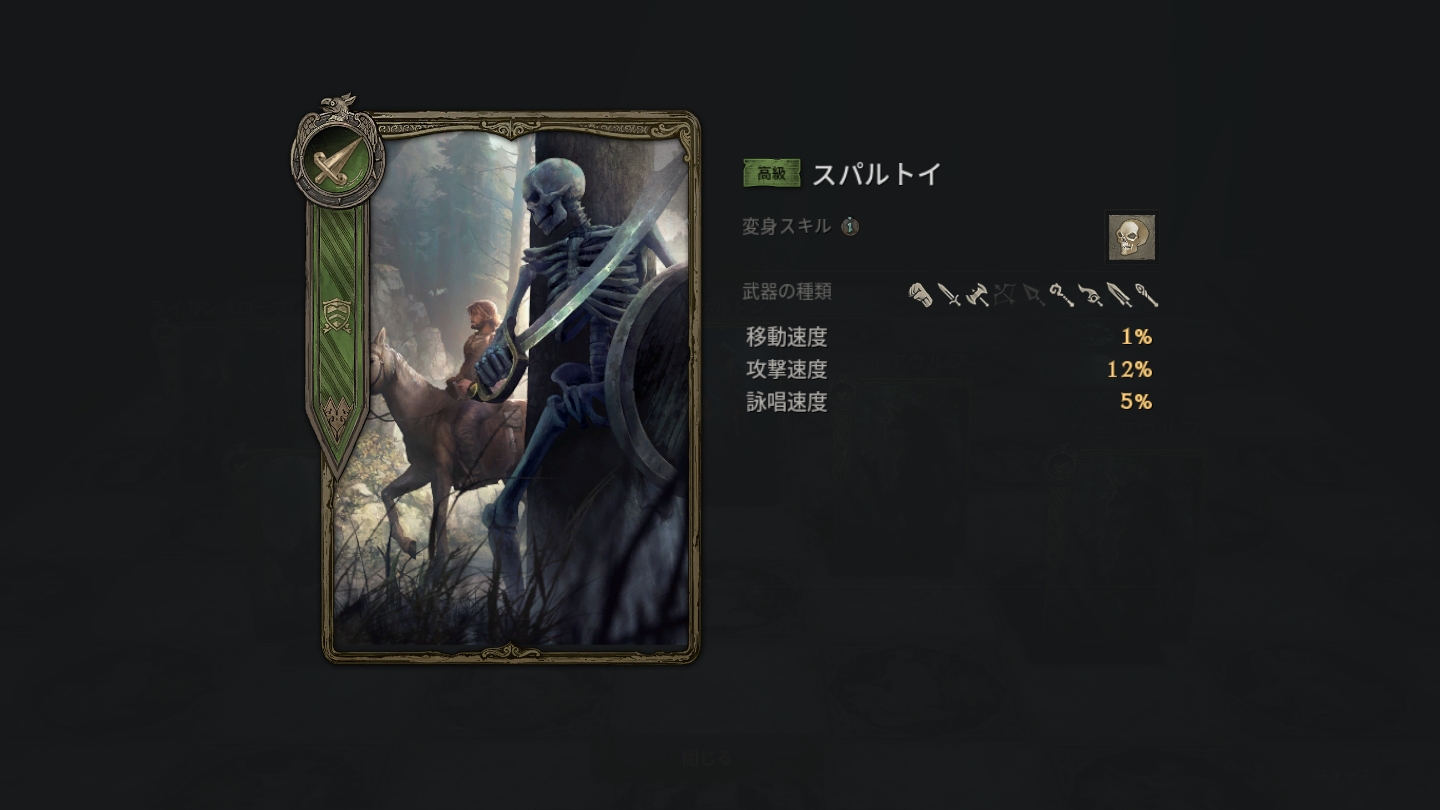Click the skull transformation skill icon

[x=1132, y=237]
